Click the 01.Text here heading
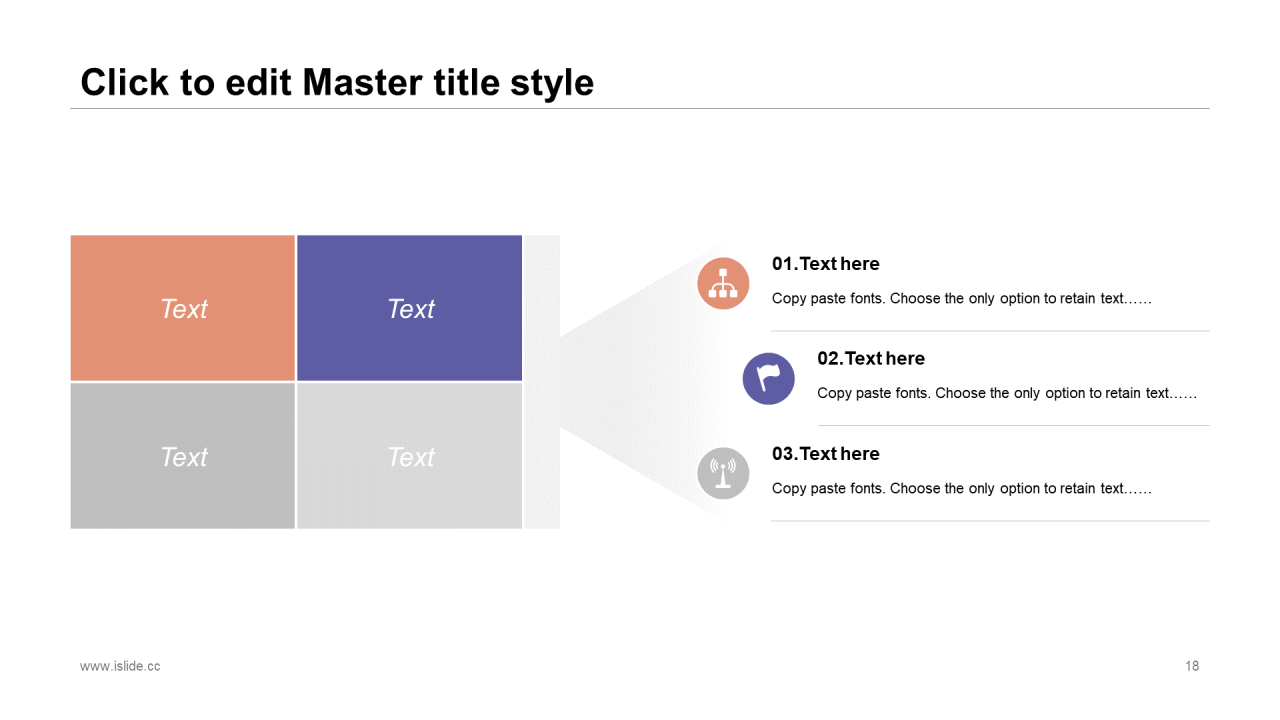 pyautogui.click(x=826, y=264)
